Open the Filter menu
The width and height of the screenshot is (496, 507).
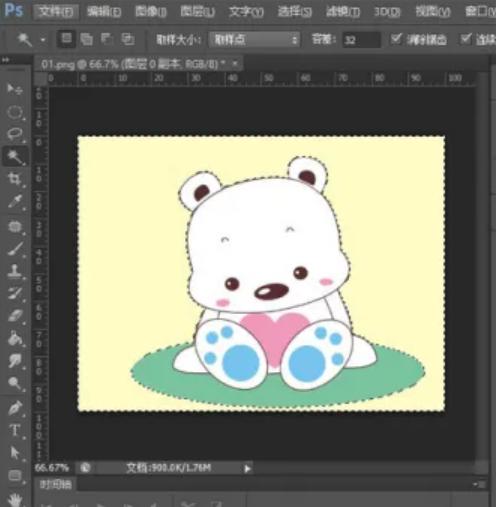(343, 12)
